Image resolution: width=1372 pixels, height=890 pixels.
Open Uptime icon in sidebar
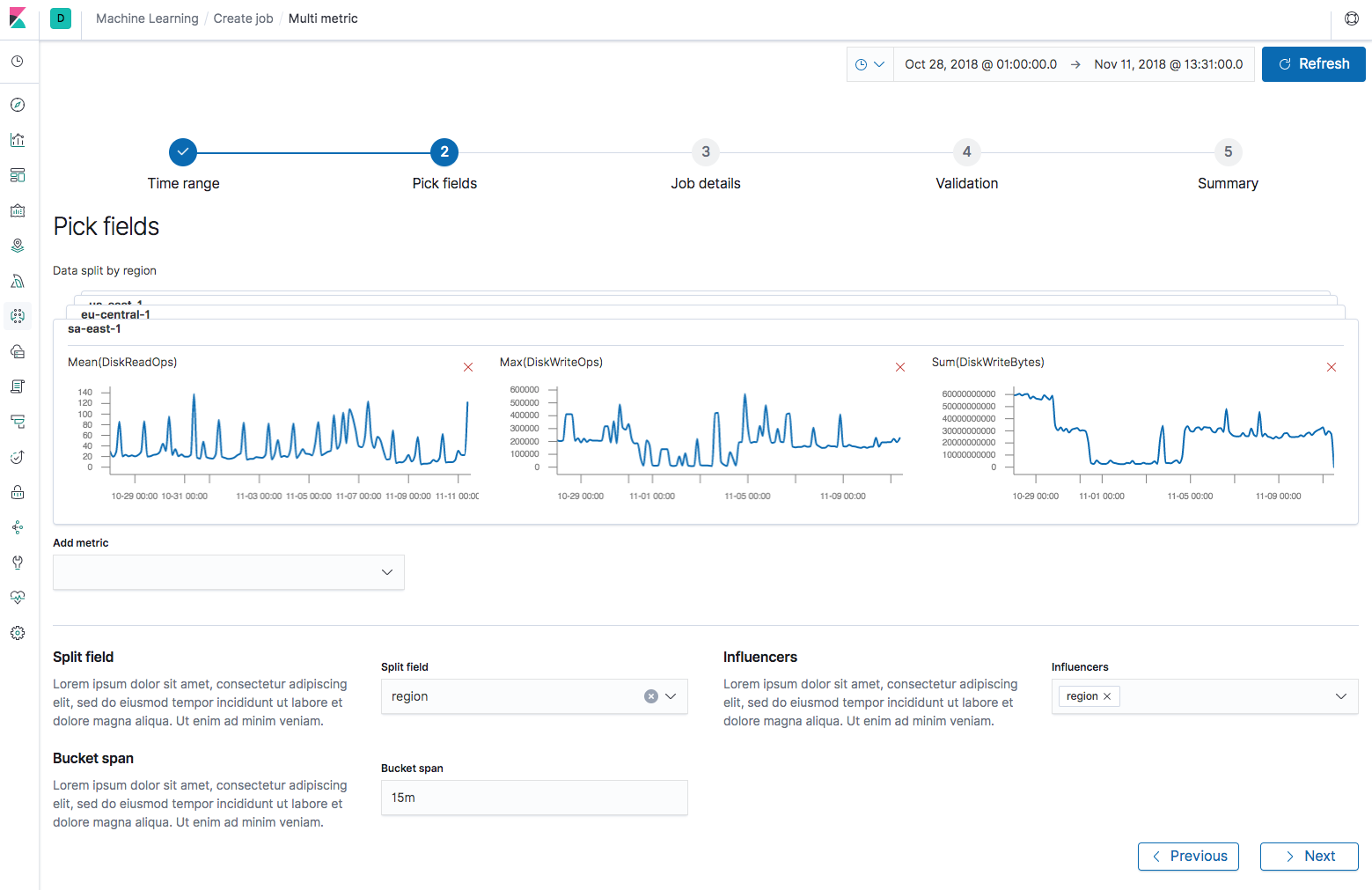(18, 457)
